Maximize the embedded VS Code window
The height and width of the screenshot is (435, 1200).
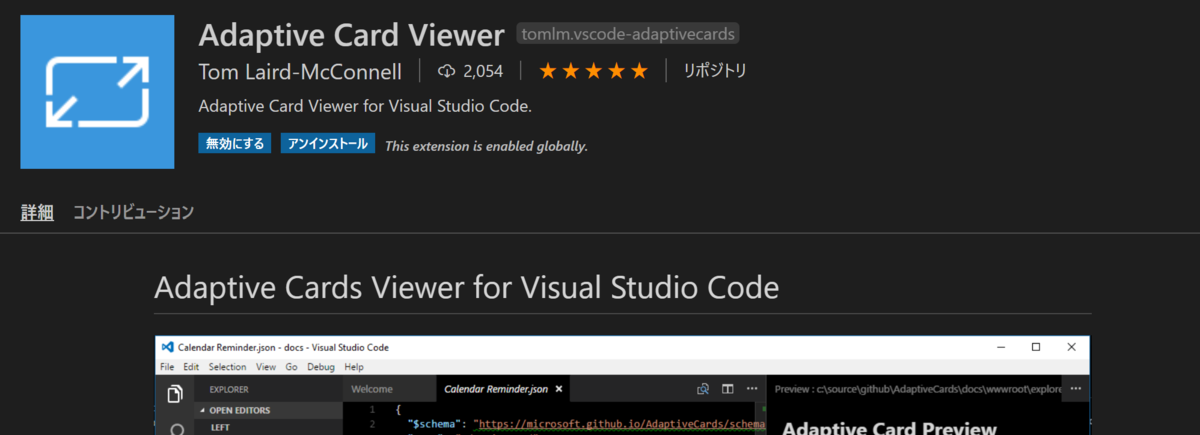pyautogui.click(x=1036, y=347)
